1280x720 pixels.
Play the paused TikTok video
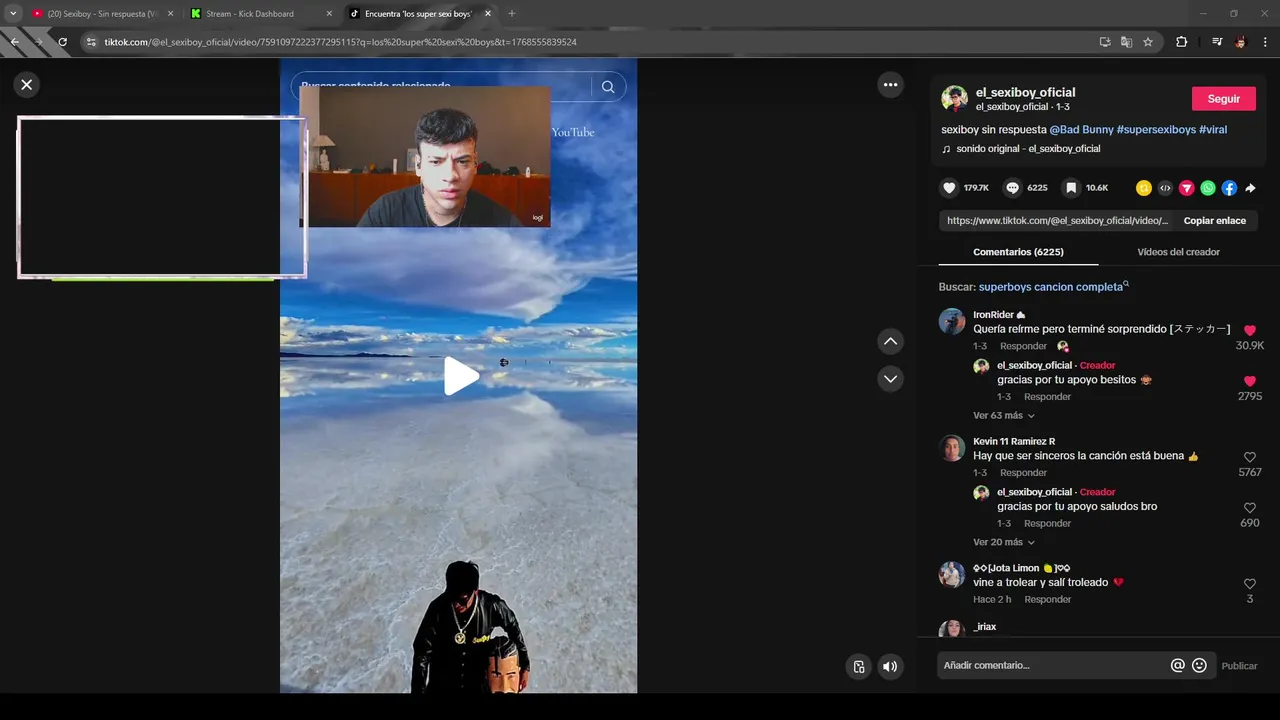point(461,376)
